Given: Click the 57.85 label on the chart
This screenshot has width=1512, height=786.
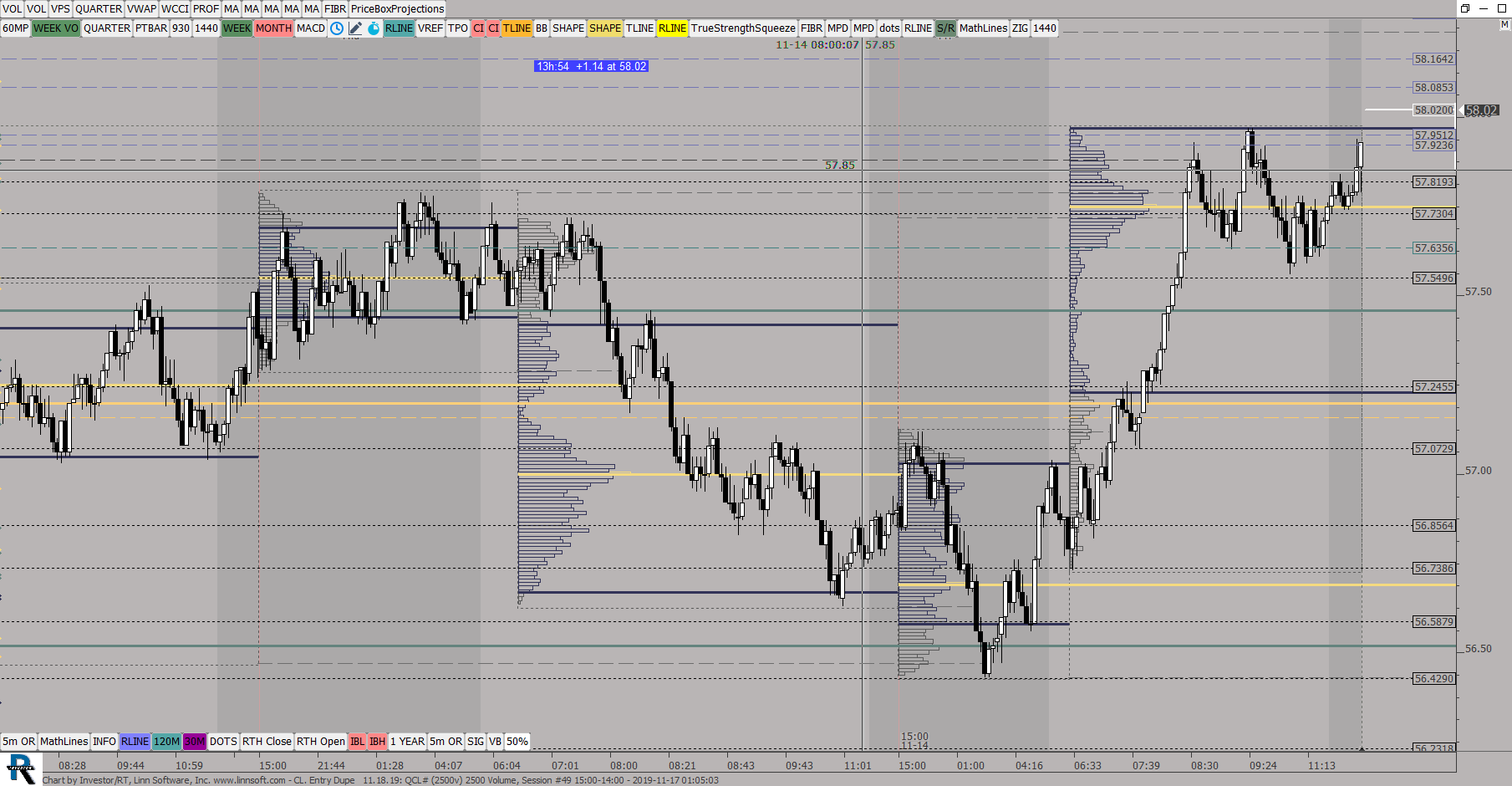Looking at the screenshot, I should (x=840, y=166).
